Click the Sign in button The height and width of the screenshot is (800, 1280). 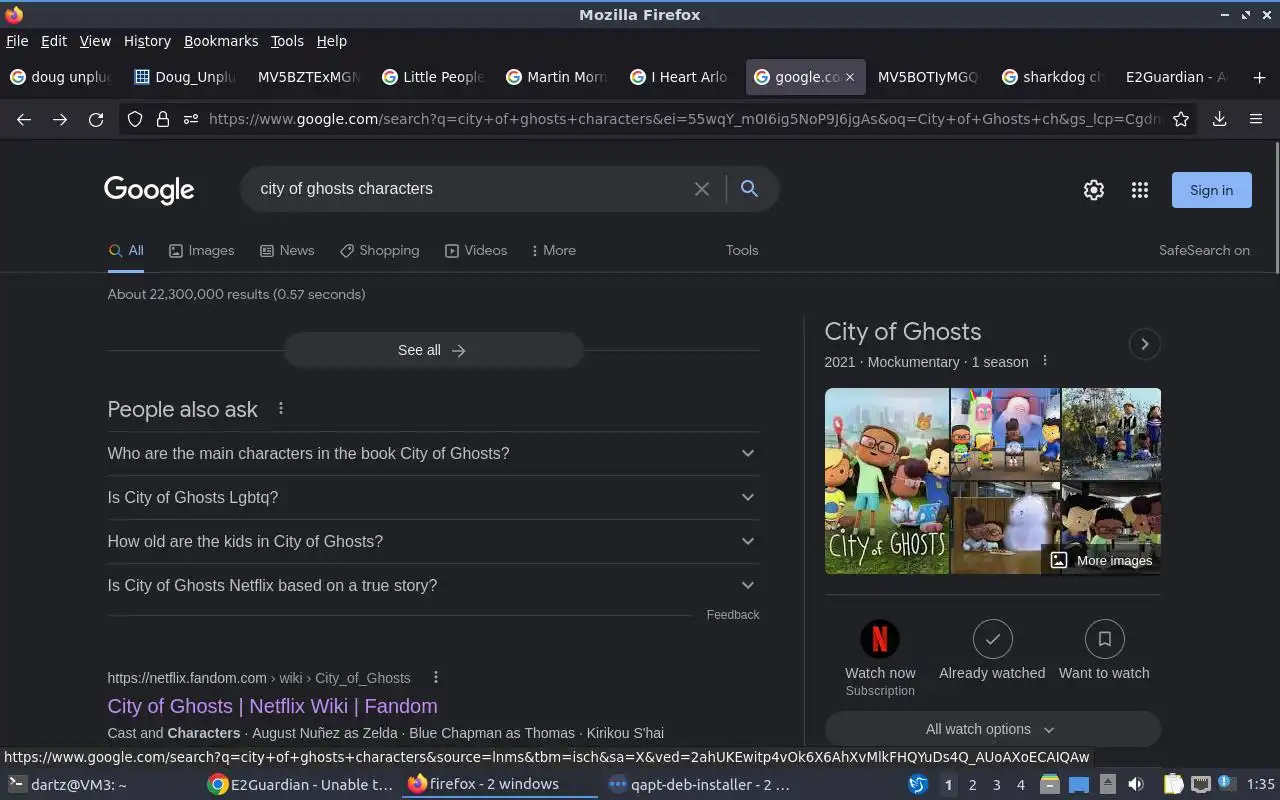[1211, 190]
